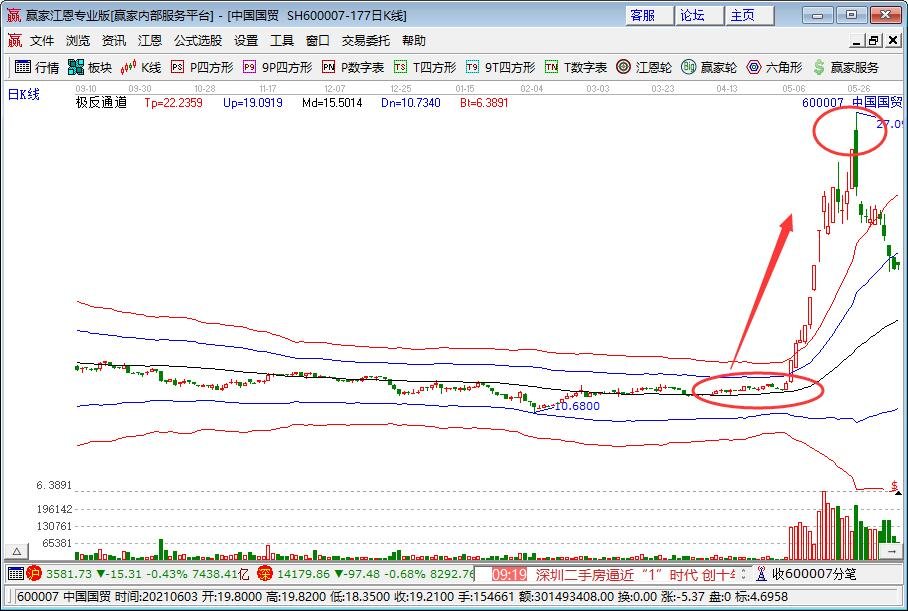This screenshot has height=611, width=908.
Task: Open the 行情 quotes view
Action: click(x=36, y=67)
